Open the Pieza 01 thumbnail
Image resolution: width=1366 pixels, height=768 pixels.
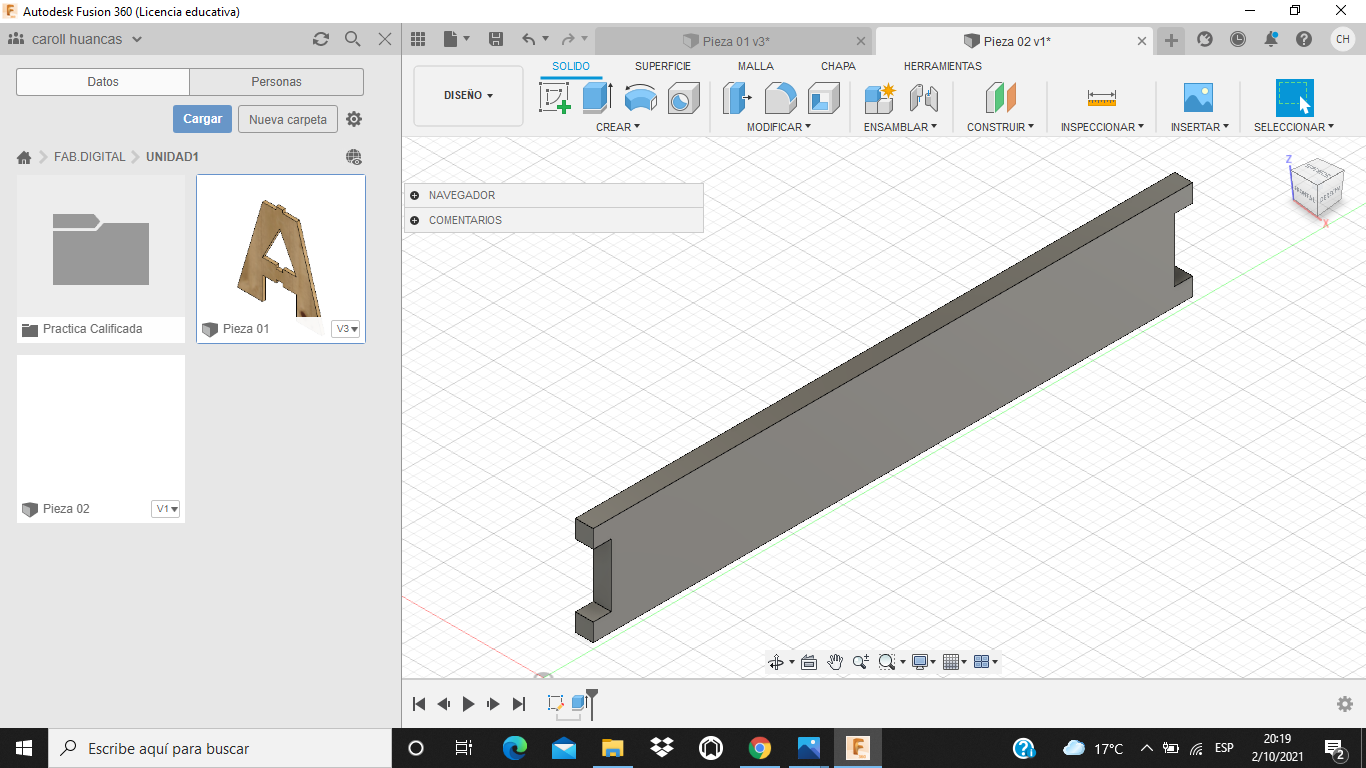pos(281,248)
